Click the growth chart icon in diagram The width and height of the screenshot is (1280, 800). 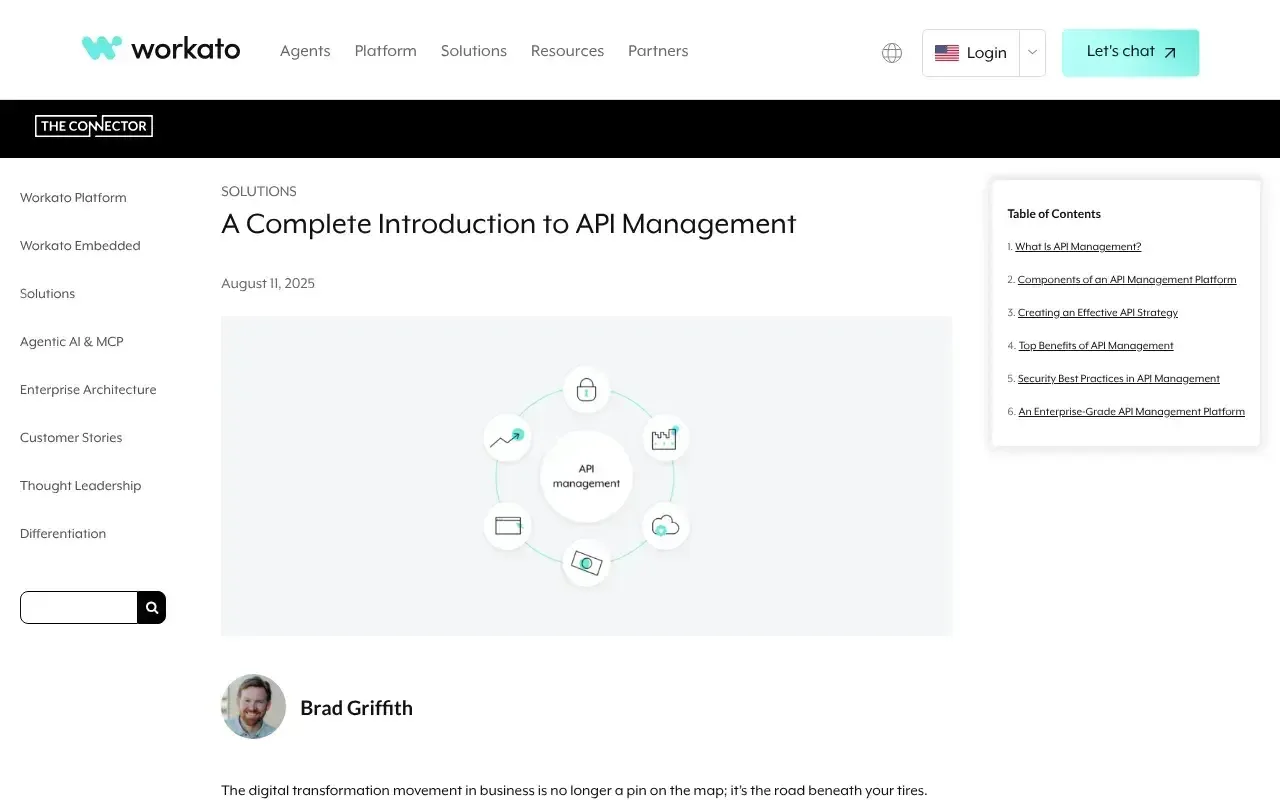(x=507, y=438)
